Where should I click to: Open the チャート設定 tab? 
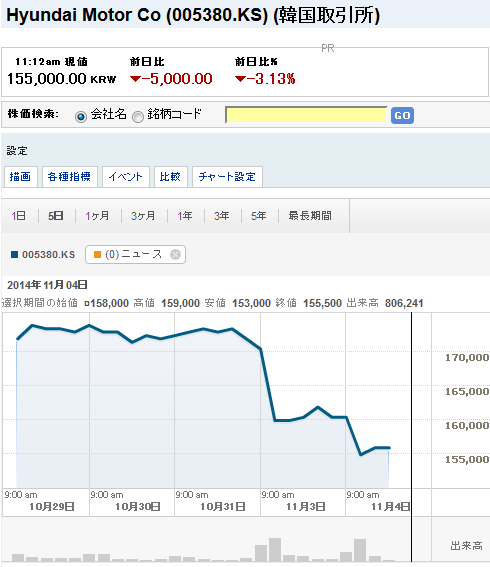pos(227,176)
